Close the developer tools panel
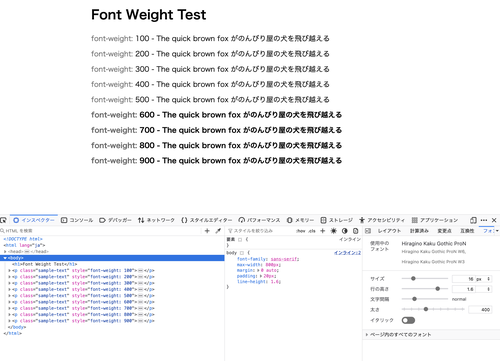500x361 pixels. 494,220
